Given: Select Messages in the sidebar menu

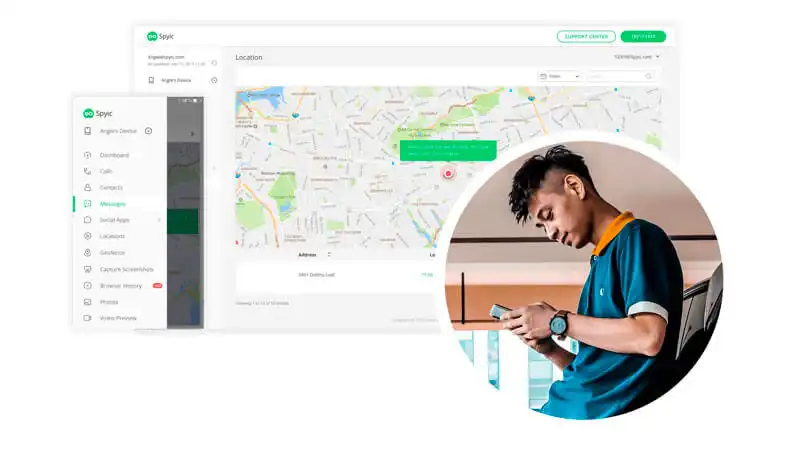Looking at the screenshot, I should [112, 204].
